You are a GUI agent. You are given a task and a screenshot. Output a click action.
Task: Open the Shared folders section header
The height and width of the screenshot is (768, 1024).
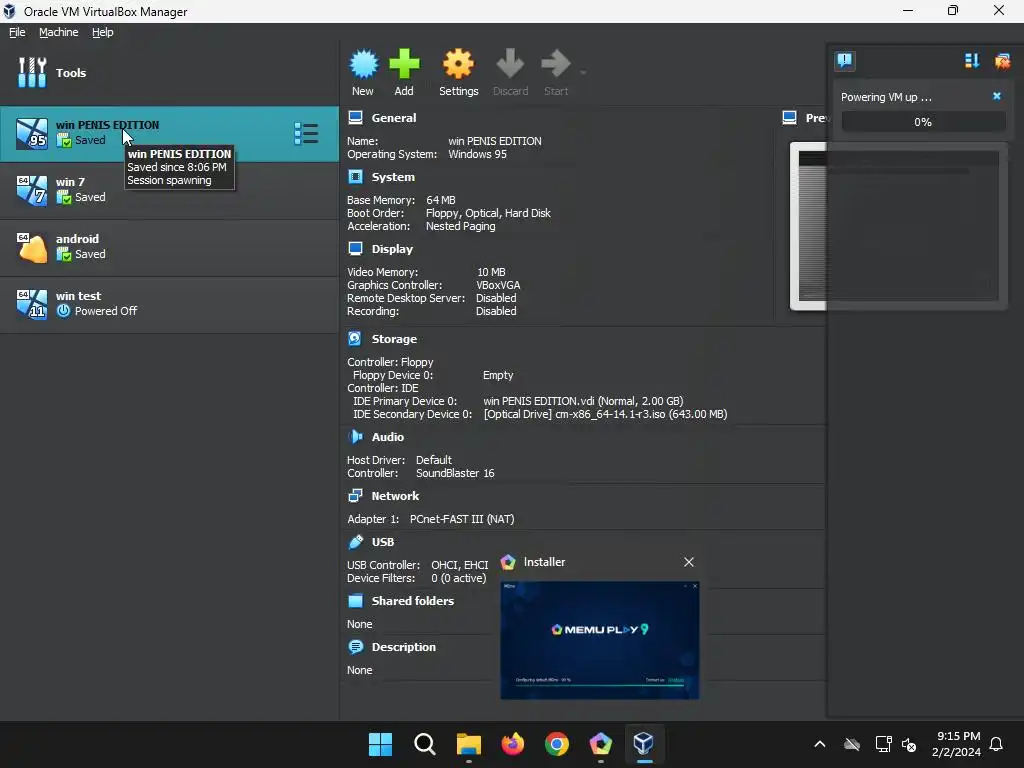[413, 601]
